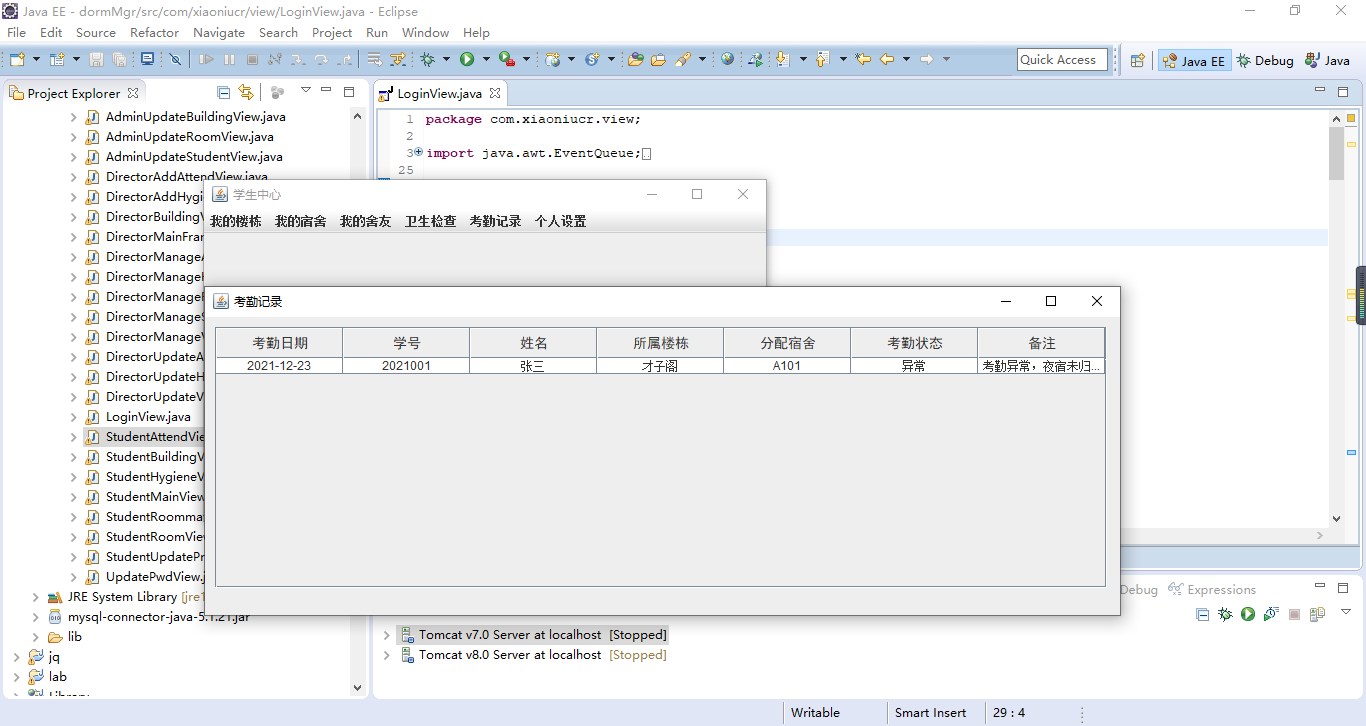The width and height of the screenshot is (1366, 726).
Task: Click in the Quick Access search field
Action: tap(1062, 60)
